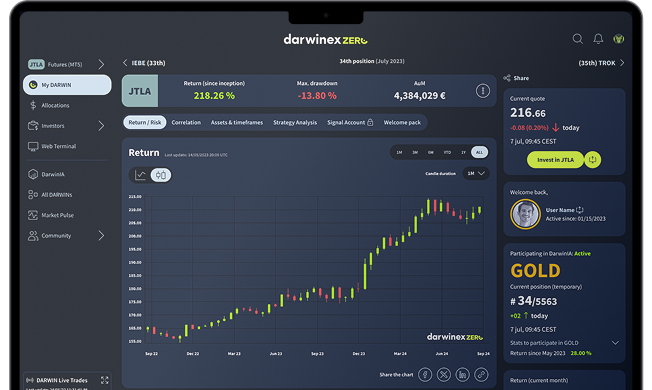Share the chart on X icon
Viewport: 652px width, 390px height.
point(444,375)
